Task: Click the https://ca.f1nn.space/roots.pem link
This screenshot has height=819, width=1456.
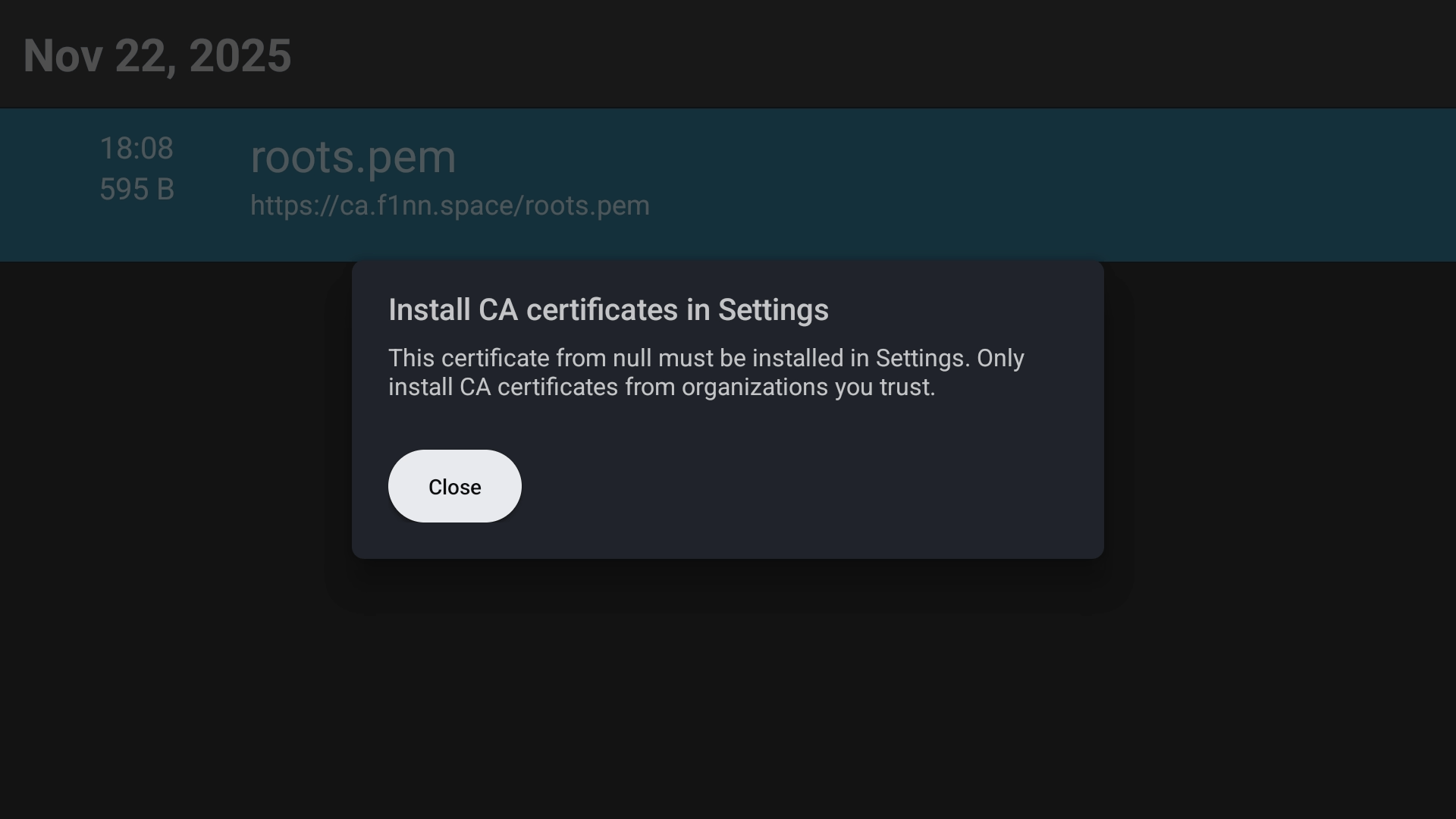Action: pyautogui.click(x=450, y=205)
